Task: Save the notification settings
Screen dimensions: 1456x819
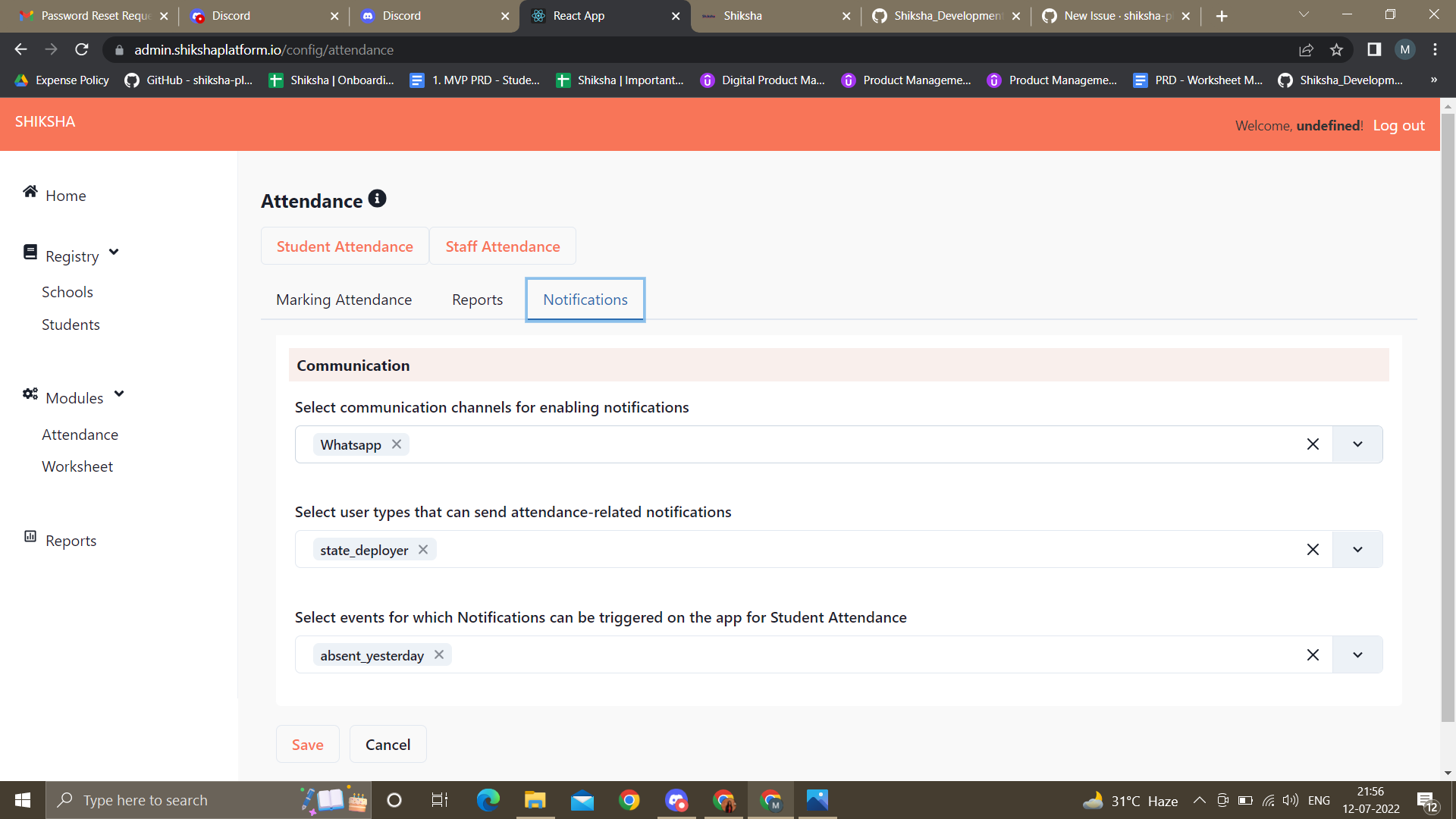Action: (307, 744)
